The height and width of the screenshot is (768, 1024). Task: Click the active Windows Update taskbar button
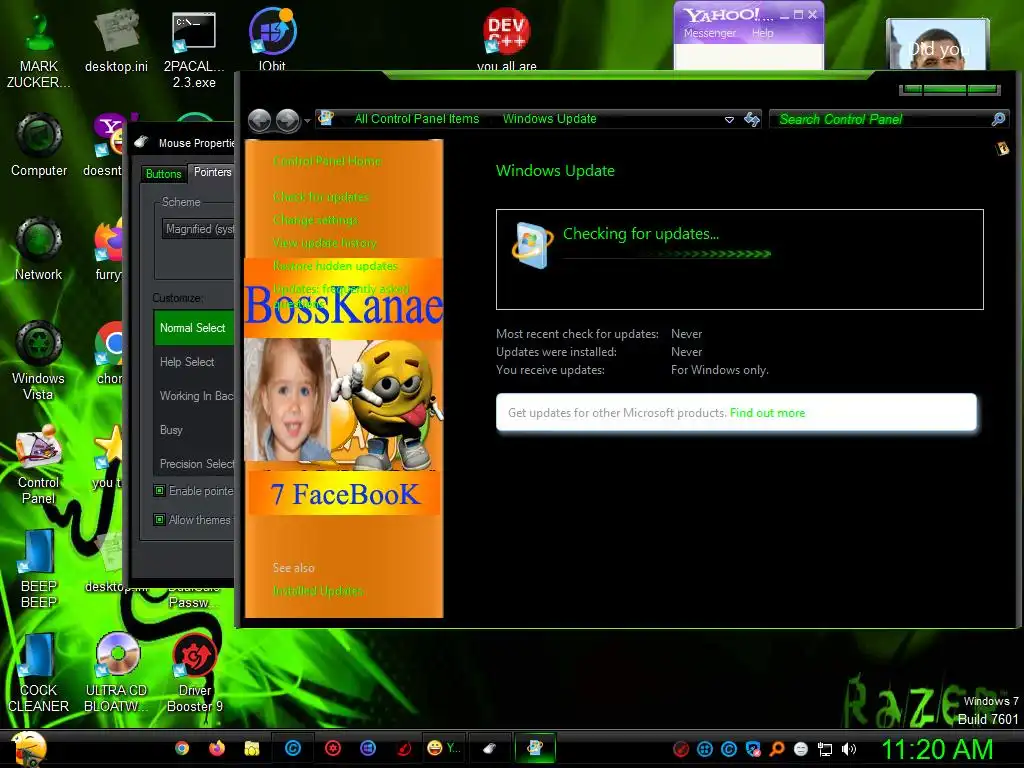(535, 748)
